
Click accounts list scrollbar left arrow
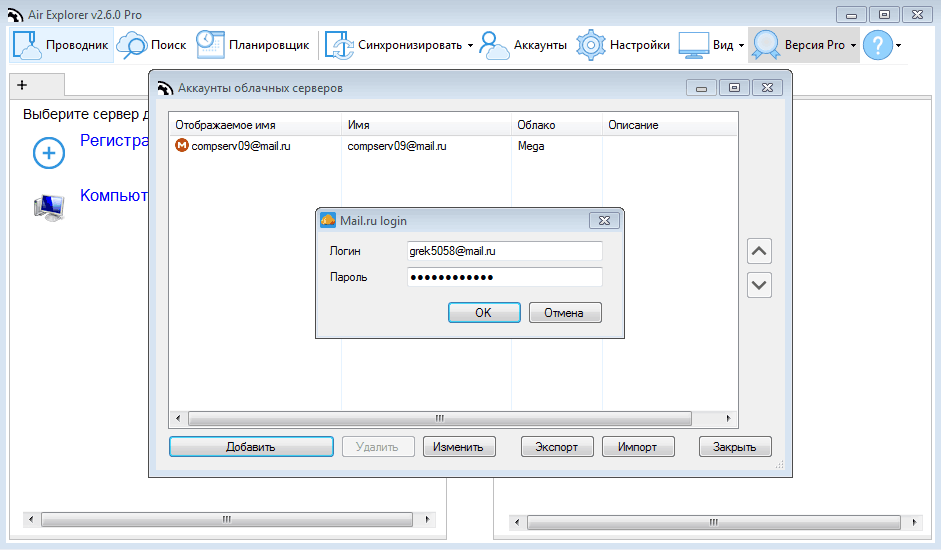coord(178,418)
